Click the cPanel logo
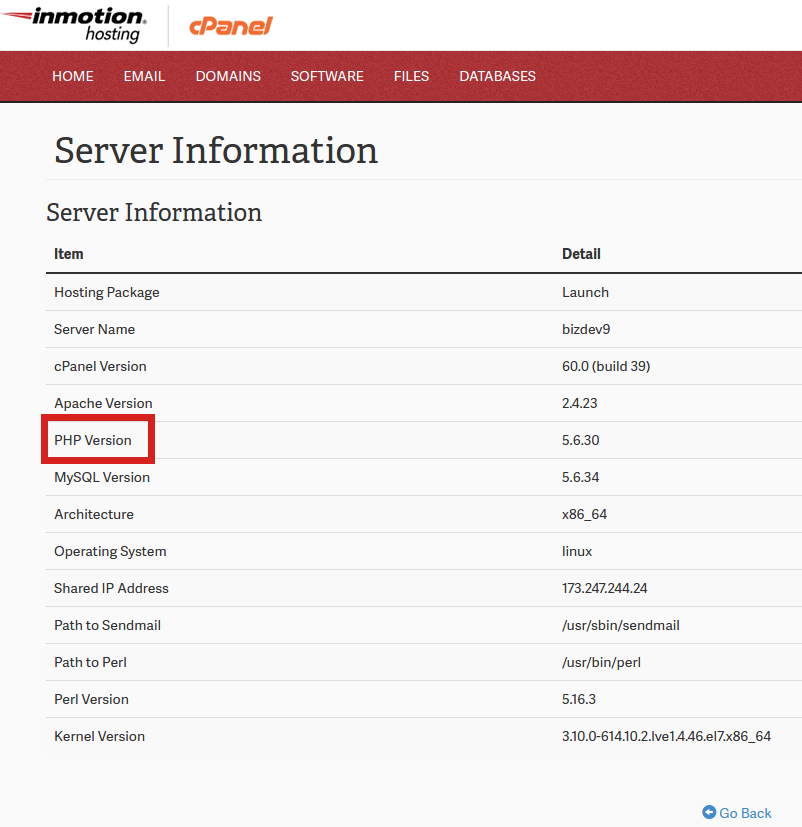This screenshot has width=802, height=827. point(230,26)
